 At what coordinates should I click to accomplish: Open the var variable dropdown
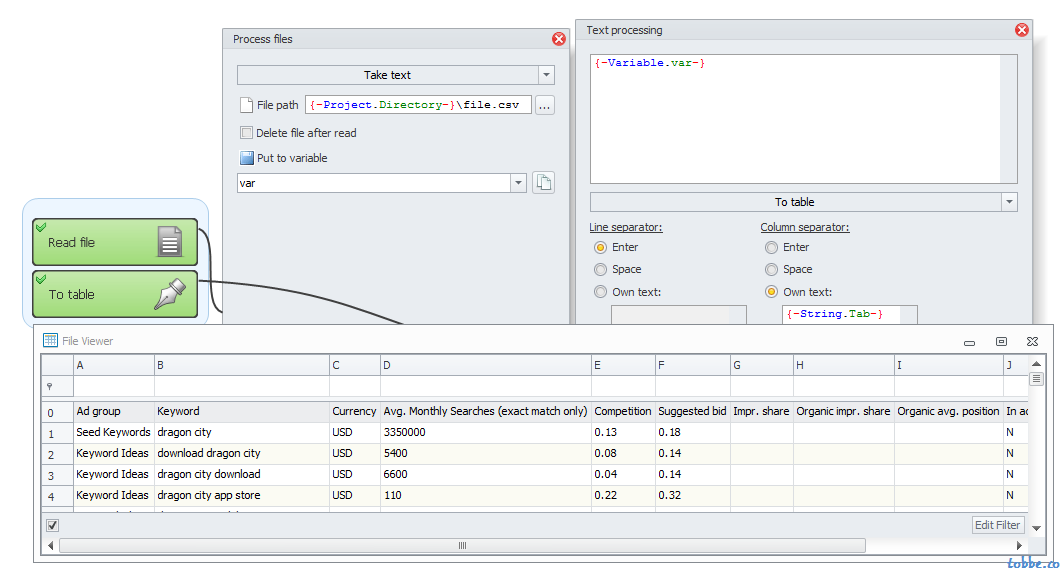(518, 183)
